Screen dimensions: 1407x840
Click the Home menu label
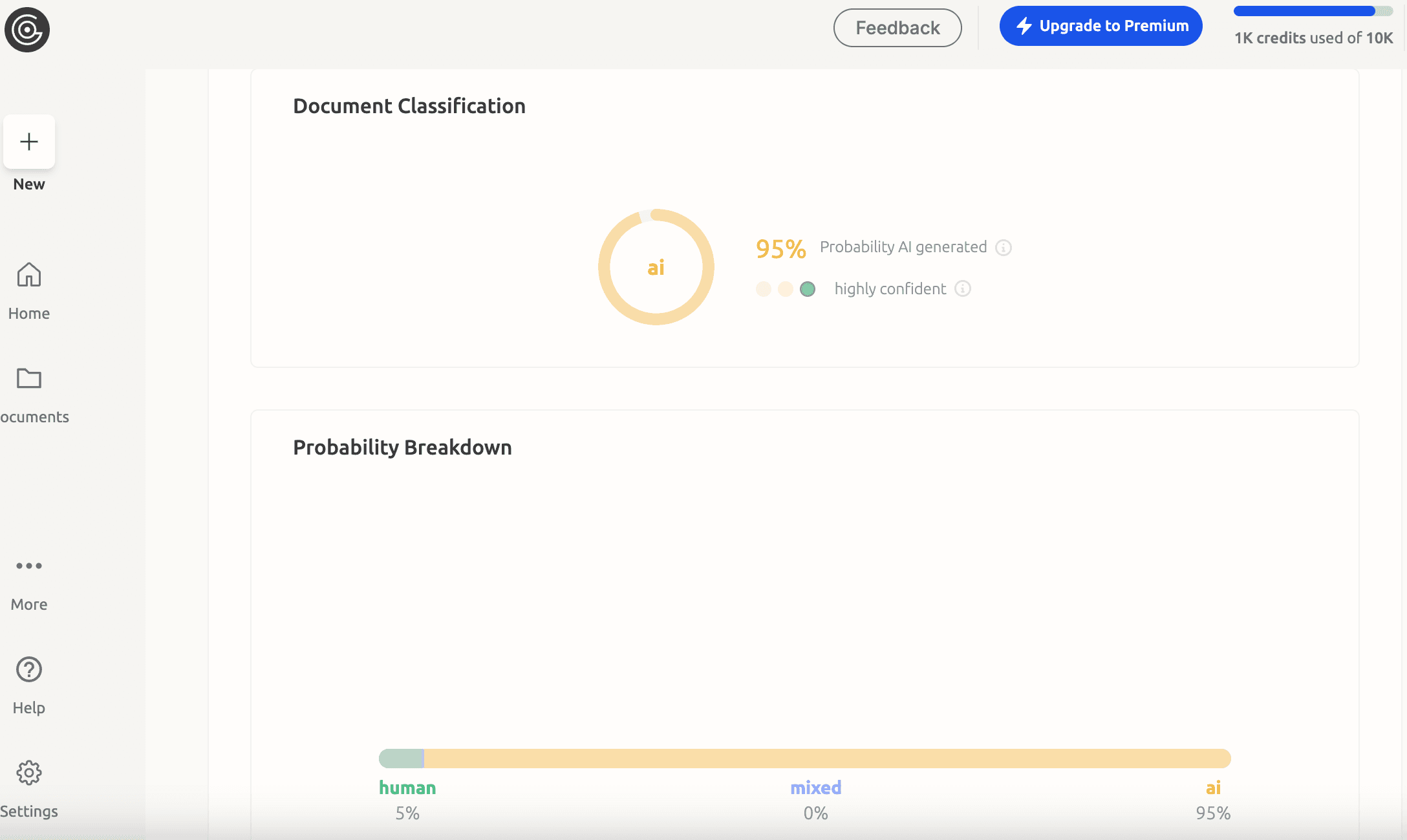tap(29, 314)
